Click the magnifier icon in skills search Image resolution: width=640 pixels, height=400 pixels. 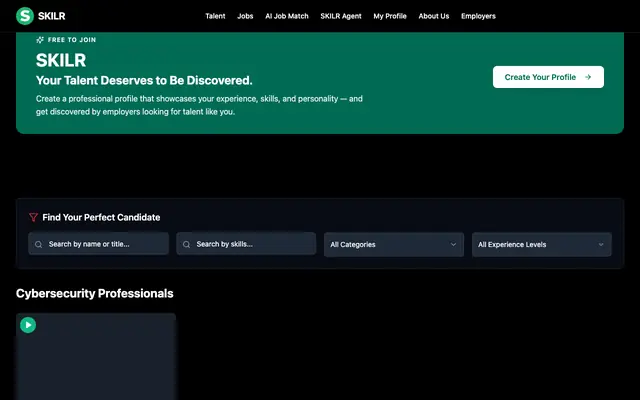tap(187, 244)
